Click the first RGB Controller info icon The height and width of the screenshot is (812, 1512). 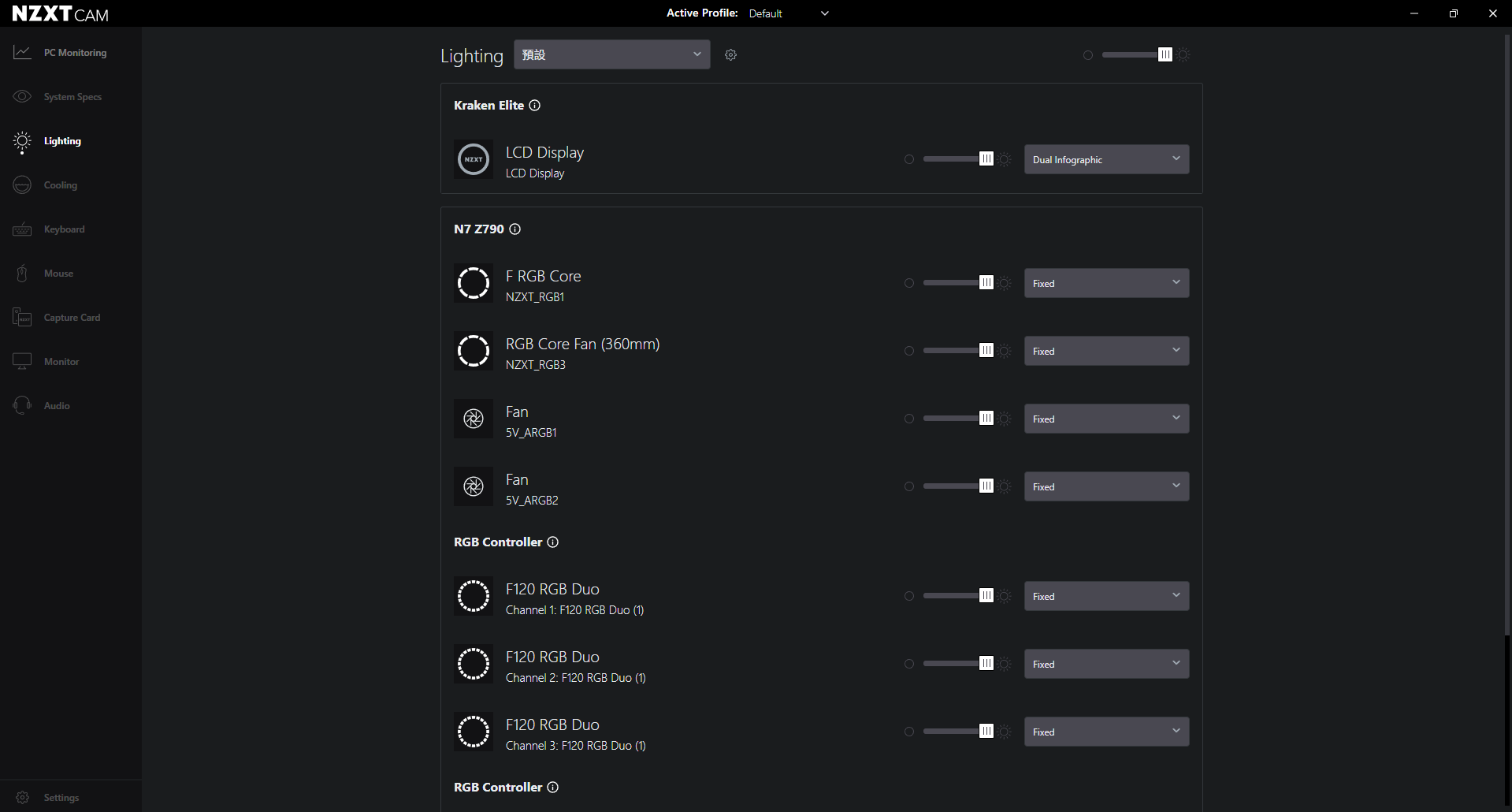click(553, 542)
